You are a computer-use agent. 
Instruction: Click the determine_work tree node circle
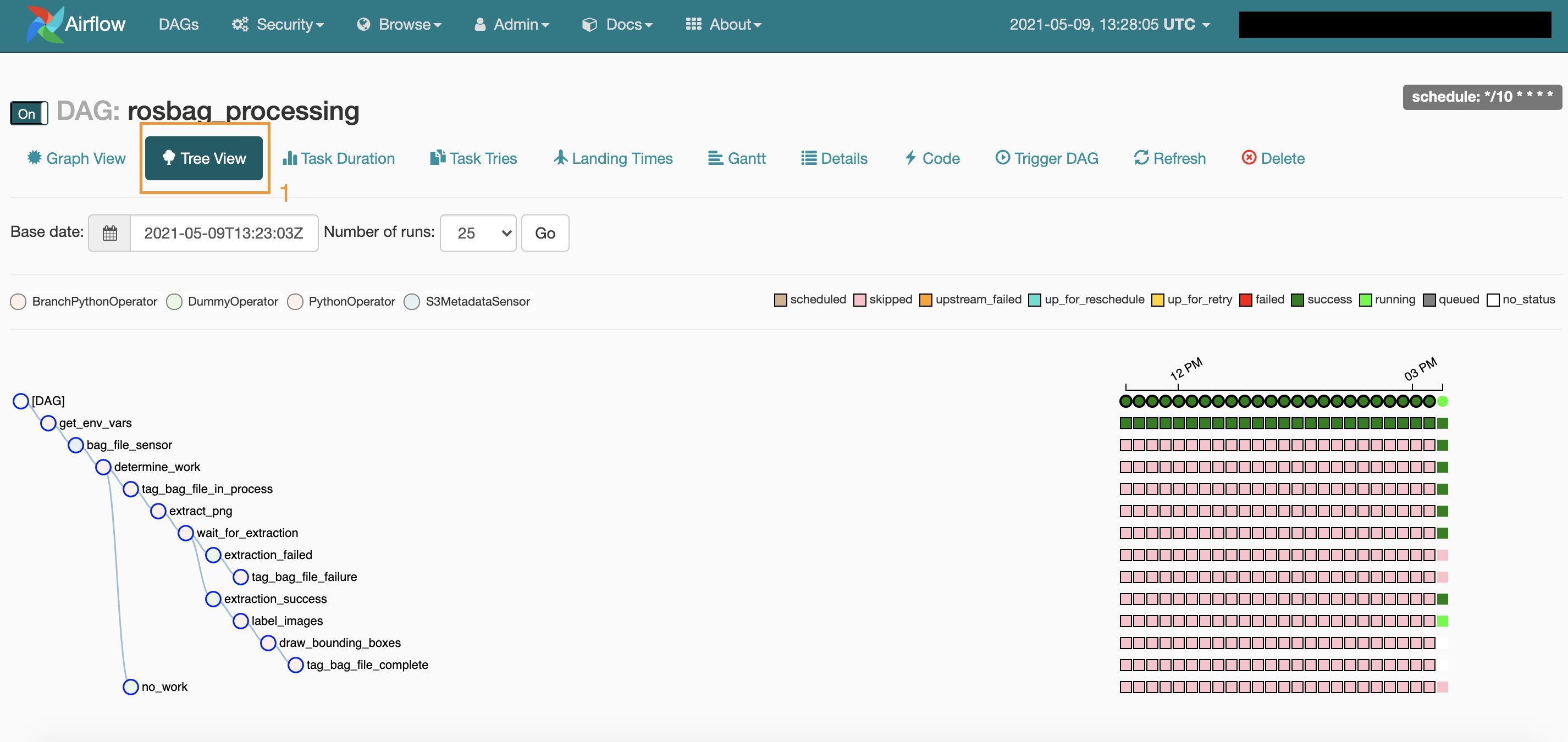pos(103,467)
